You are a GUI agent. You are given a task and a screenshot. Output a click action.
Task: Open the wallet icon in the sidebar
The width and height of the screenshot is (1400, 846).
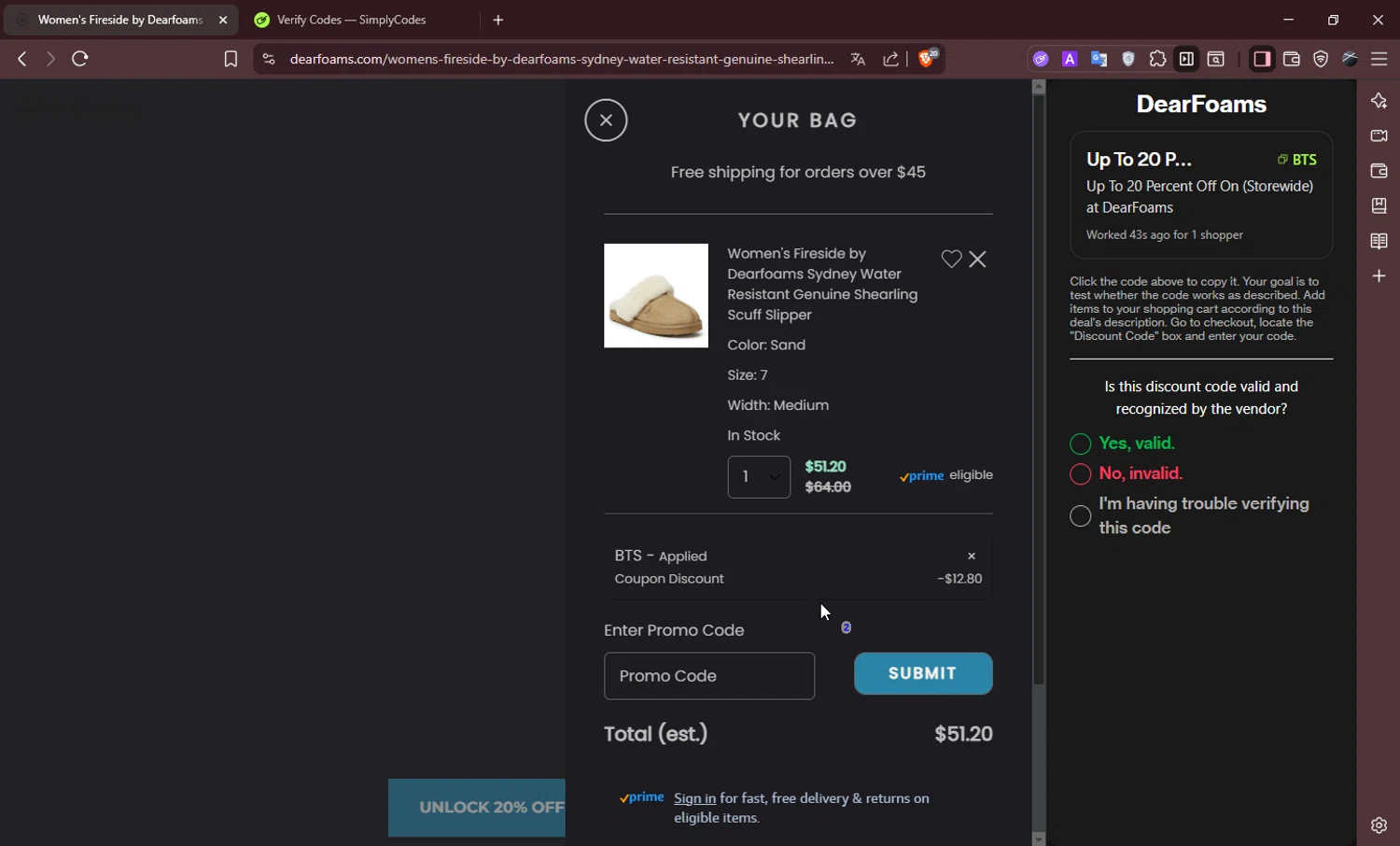[x=1379, y=171]
